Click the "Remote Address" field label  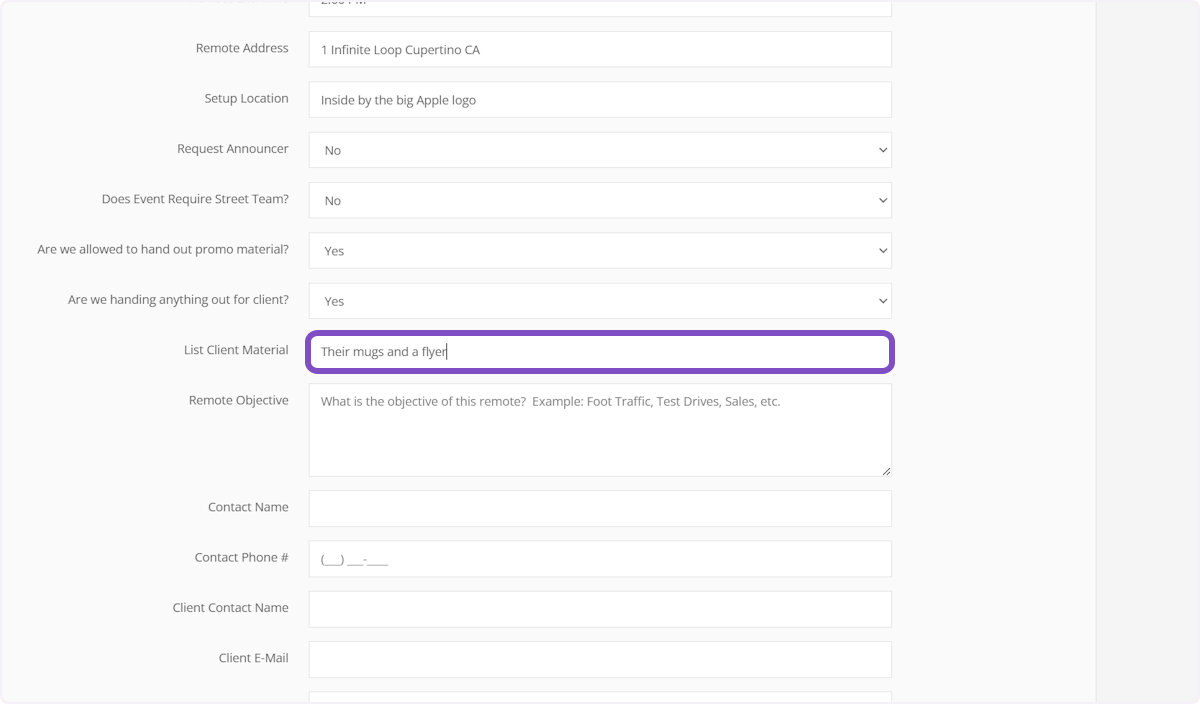tap(242, 48)
